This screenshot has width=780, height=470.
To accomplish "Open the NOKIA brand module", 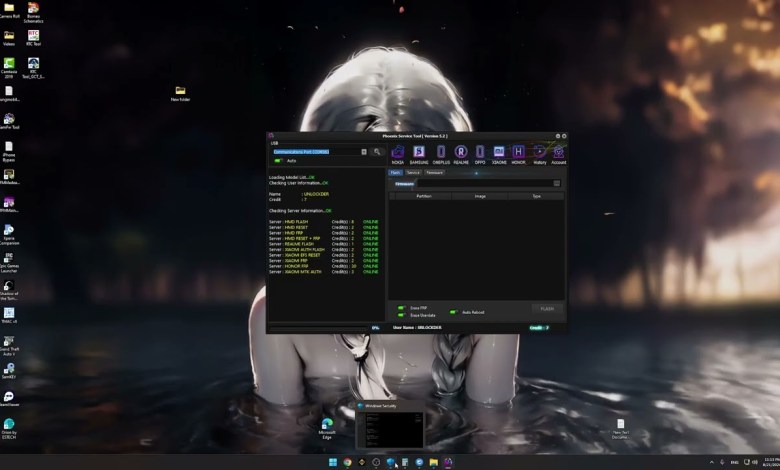I will click(x=397, y=154).
